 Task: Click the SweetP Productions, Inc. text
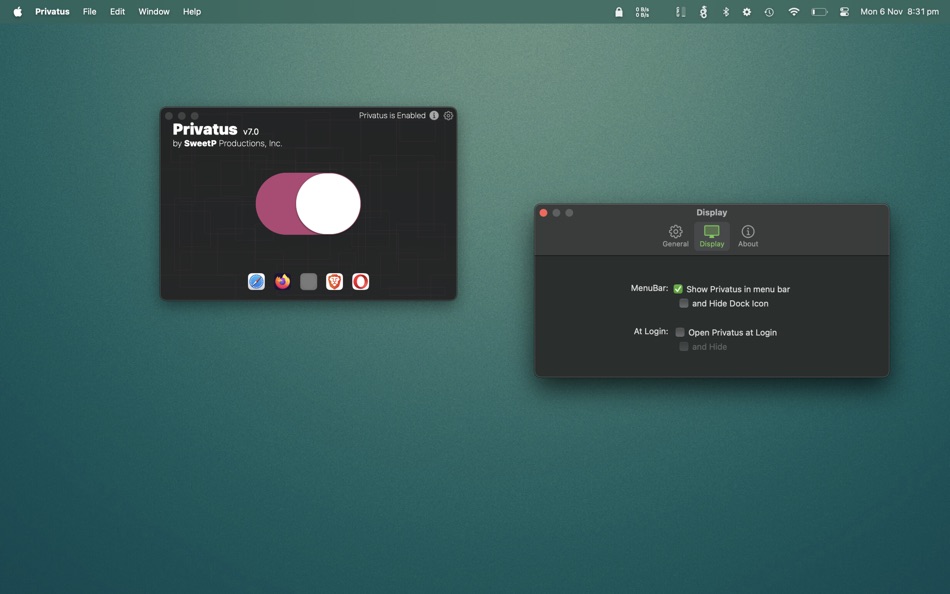(x=233, y=144)
